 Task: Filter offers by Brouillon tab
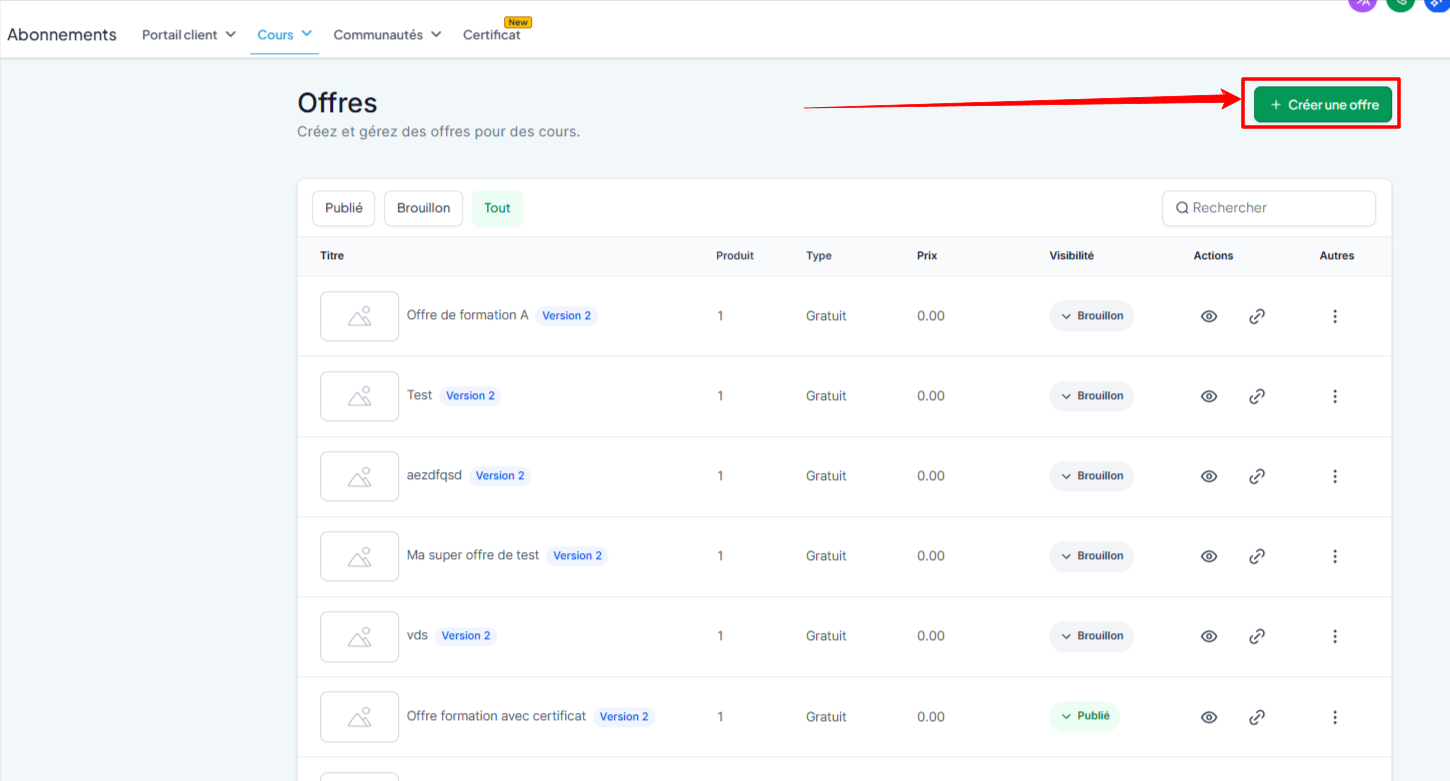point(423,208)
